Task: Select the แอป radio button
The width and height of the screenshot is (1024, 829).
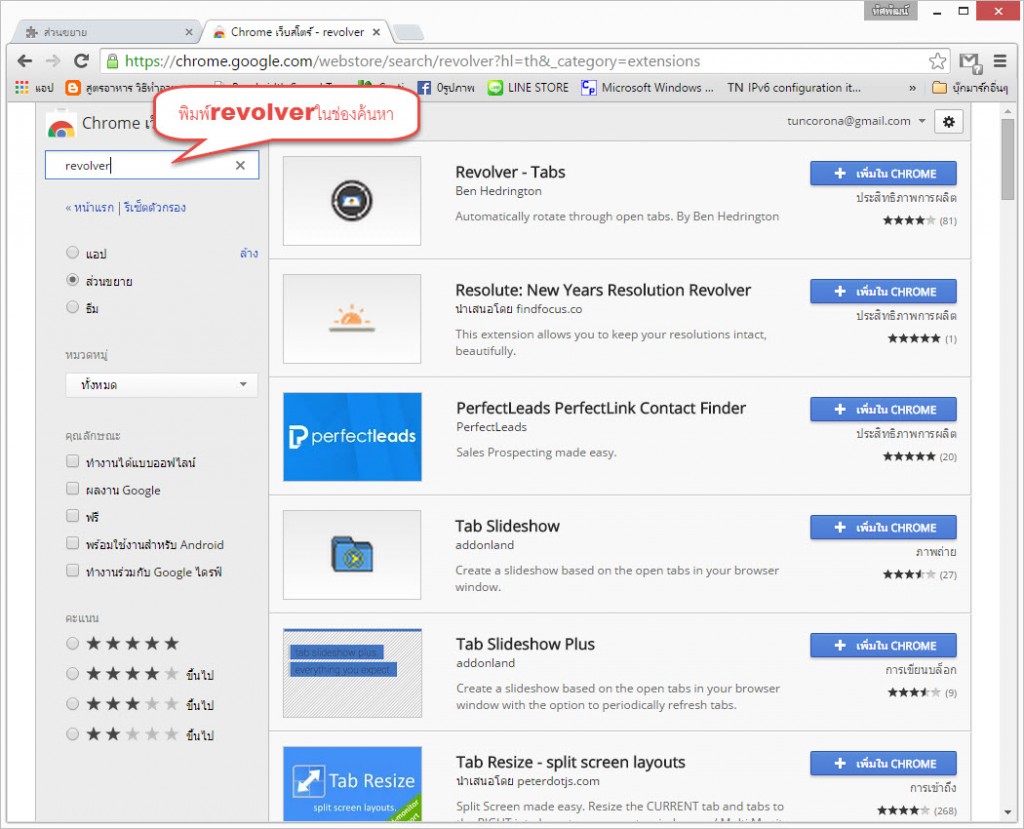Action: [x=72, y=254]
